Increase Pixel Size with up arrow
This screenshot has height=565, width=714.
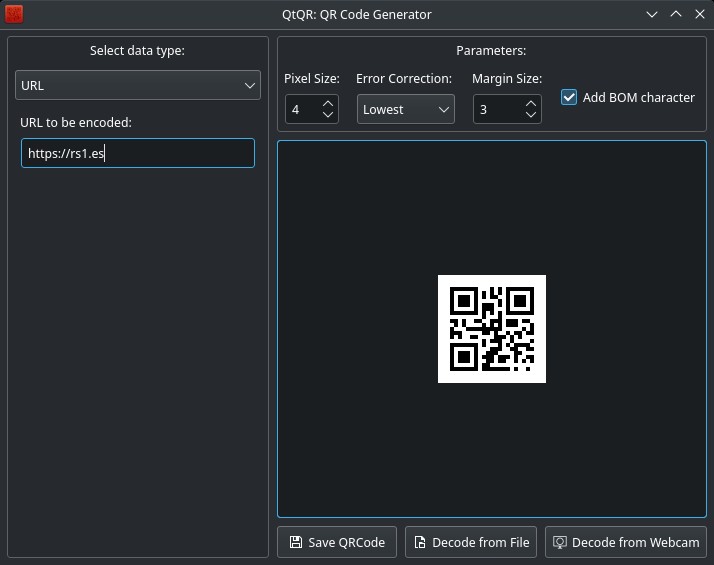[x=327, y=104]
